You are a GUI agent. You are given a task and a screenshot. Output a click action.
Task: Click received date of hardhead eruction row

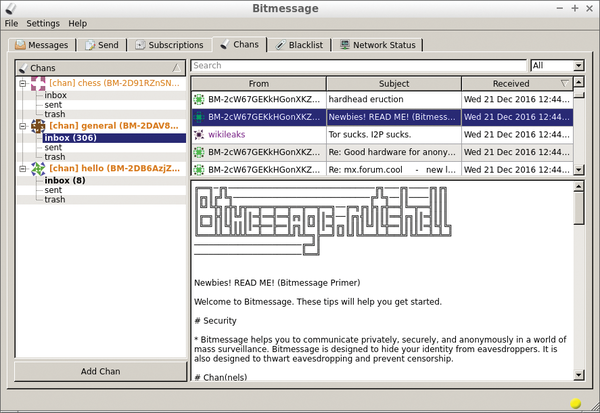point(517,100)
